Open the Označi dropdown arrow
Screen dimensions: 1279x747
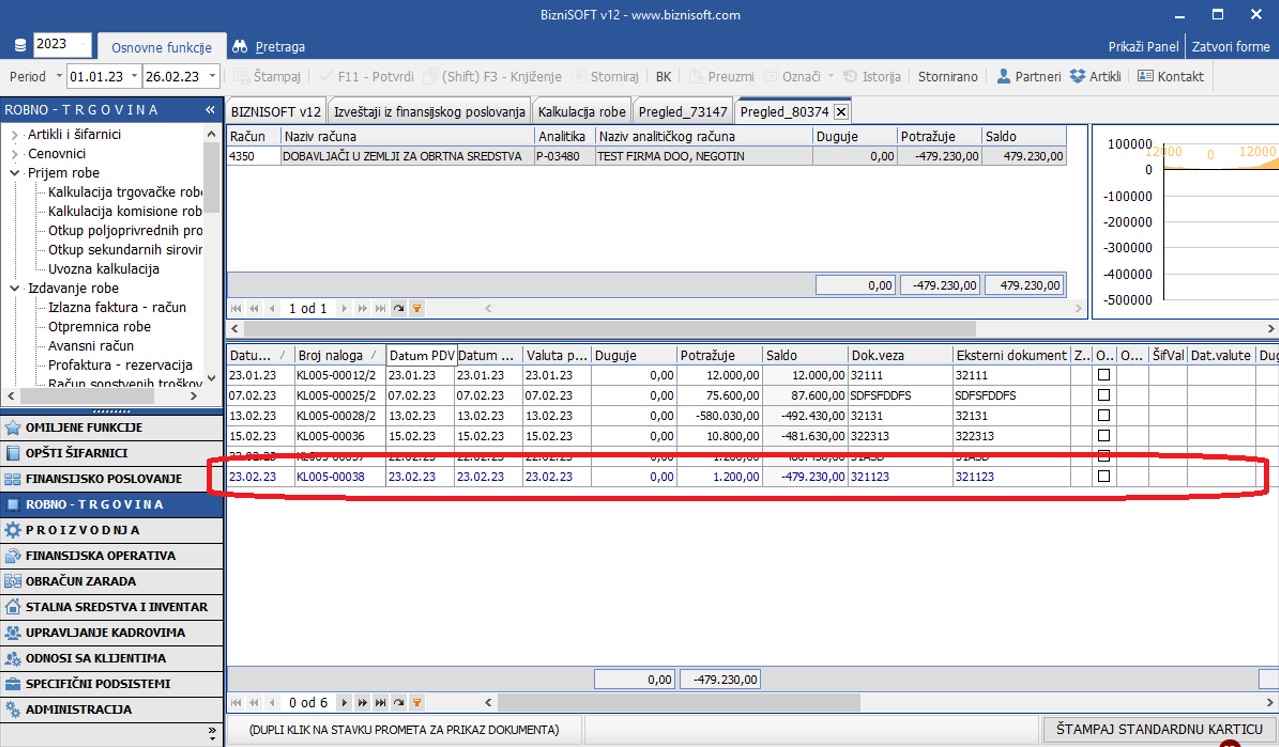point(831,76)
